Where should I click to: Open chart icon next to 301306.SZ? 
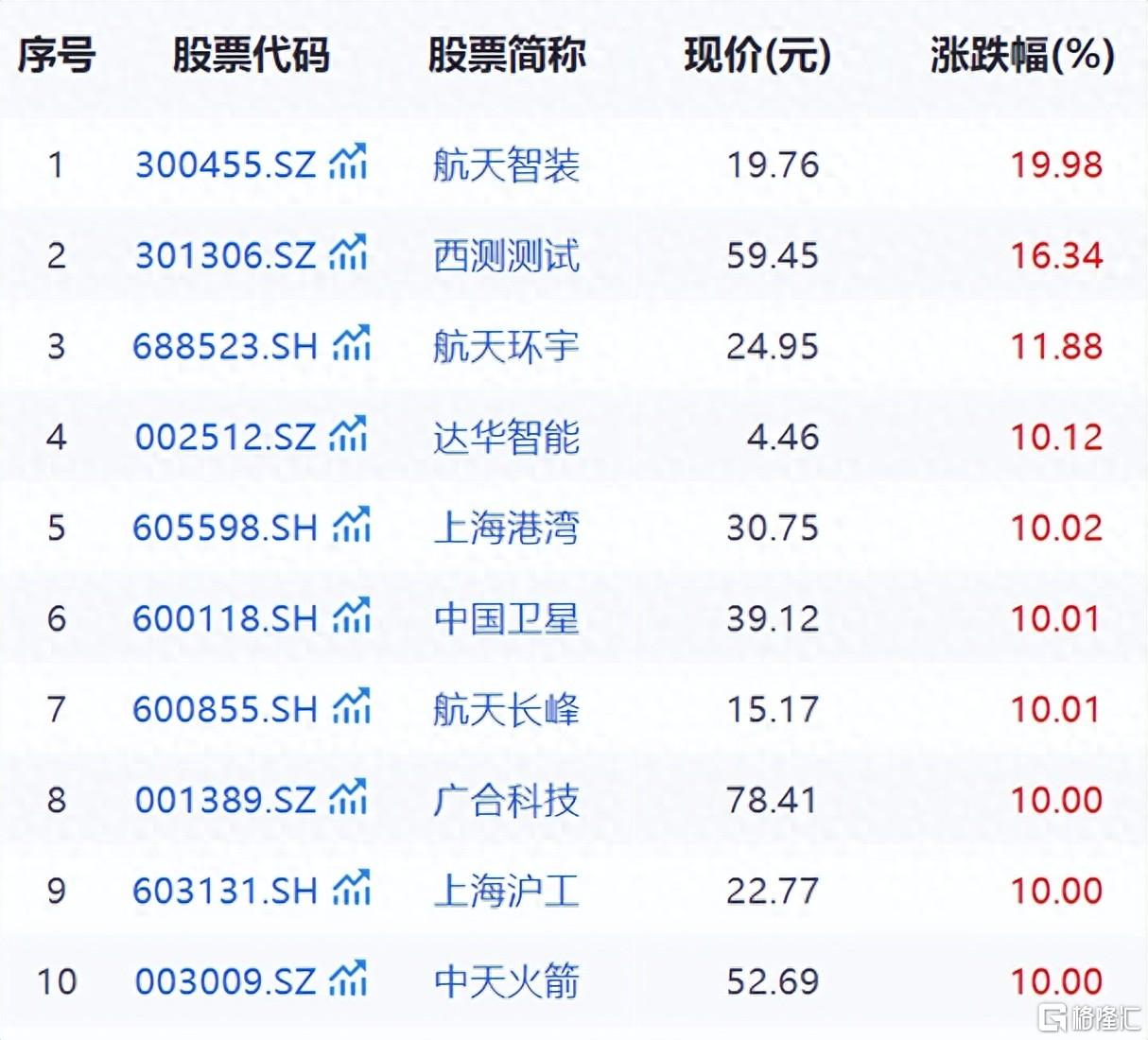[x=348, y=254]
